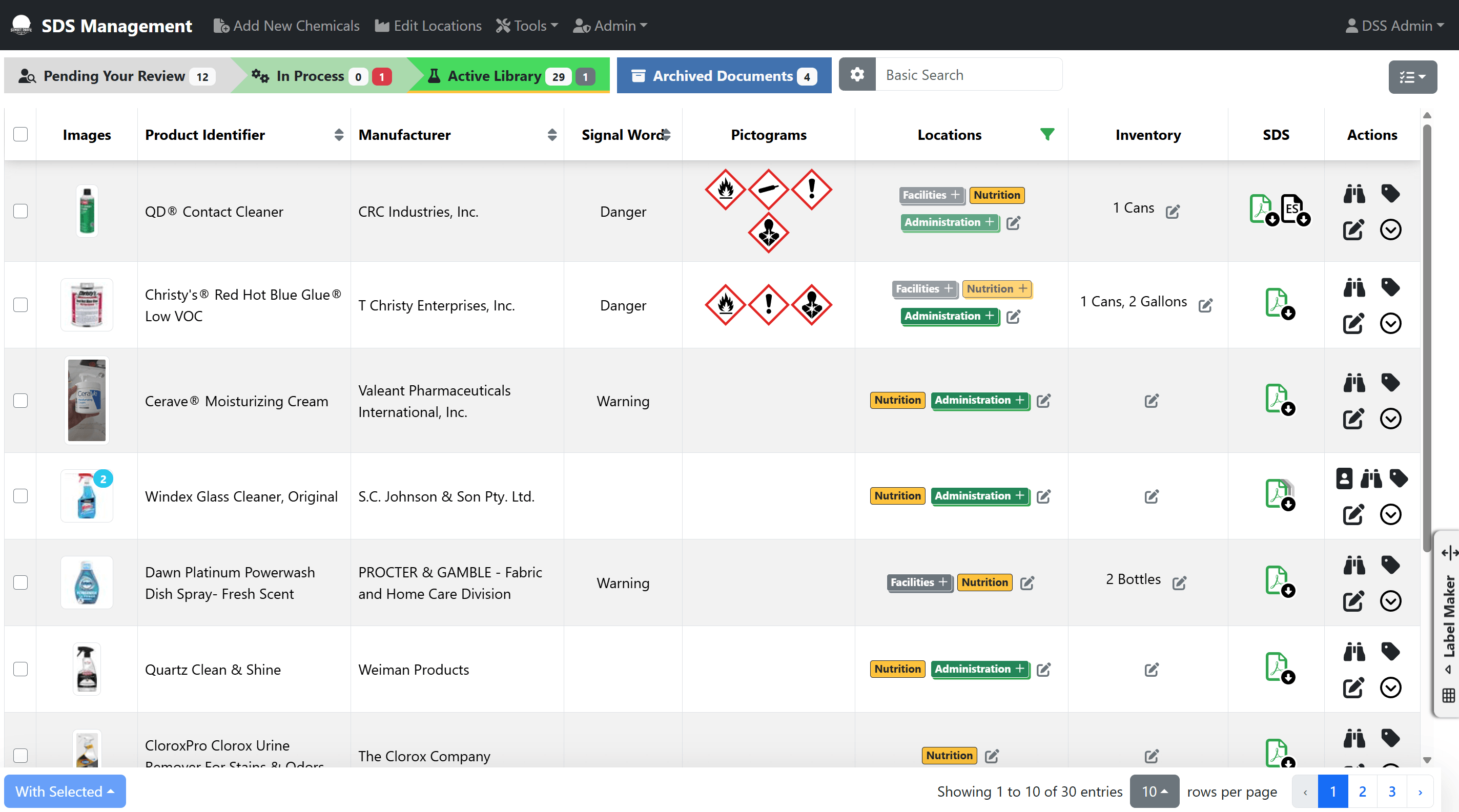Edit locations for Christy's Red Hot Blue Glue

pos(1013,317)
